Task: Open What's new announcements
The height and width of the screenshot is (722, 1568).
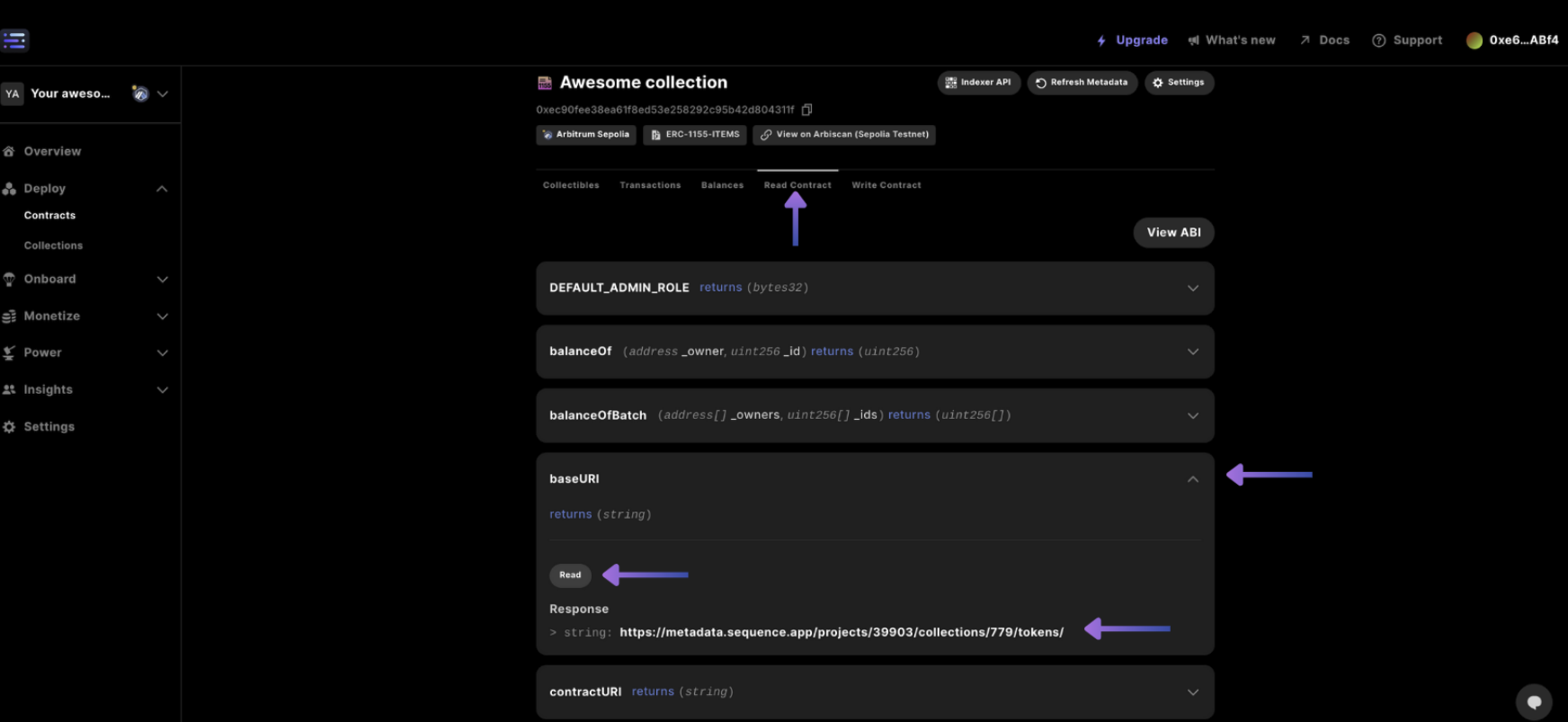Action: tap(1231, 40)
